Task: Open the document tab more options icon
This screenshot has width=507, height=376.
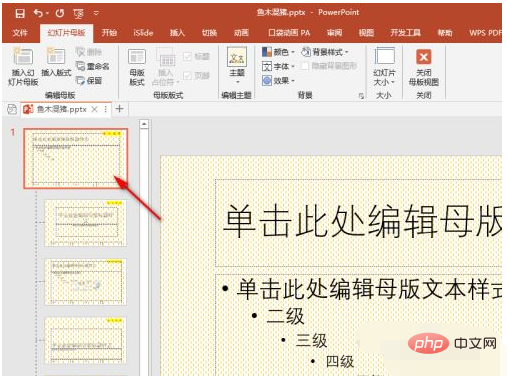Action: click(106, 109)
